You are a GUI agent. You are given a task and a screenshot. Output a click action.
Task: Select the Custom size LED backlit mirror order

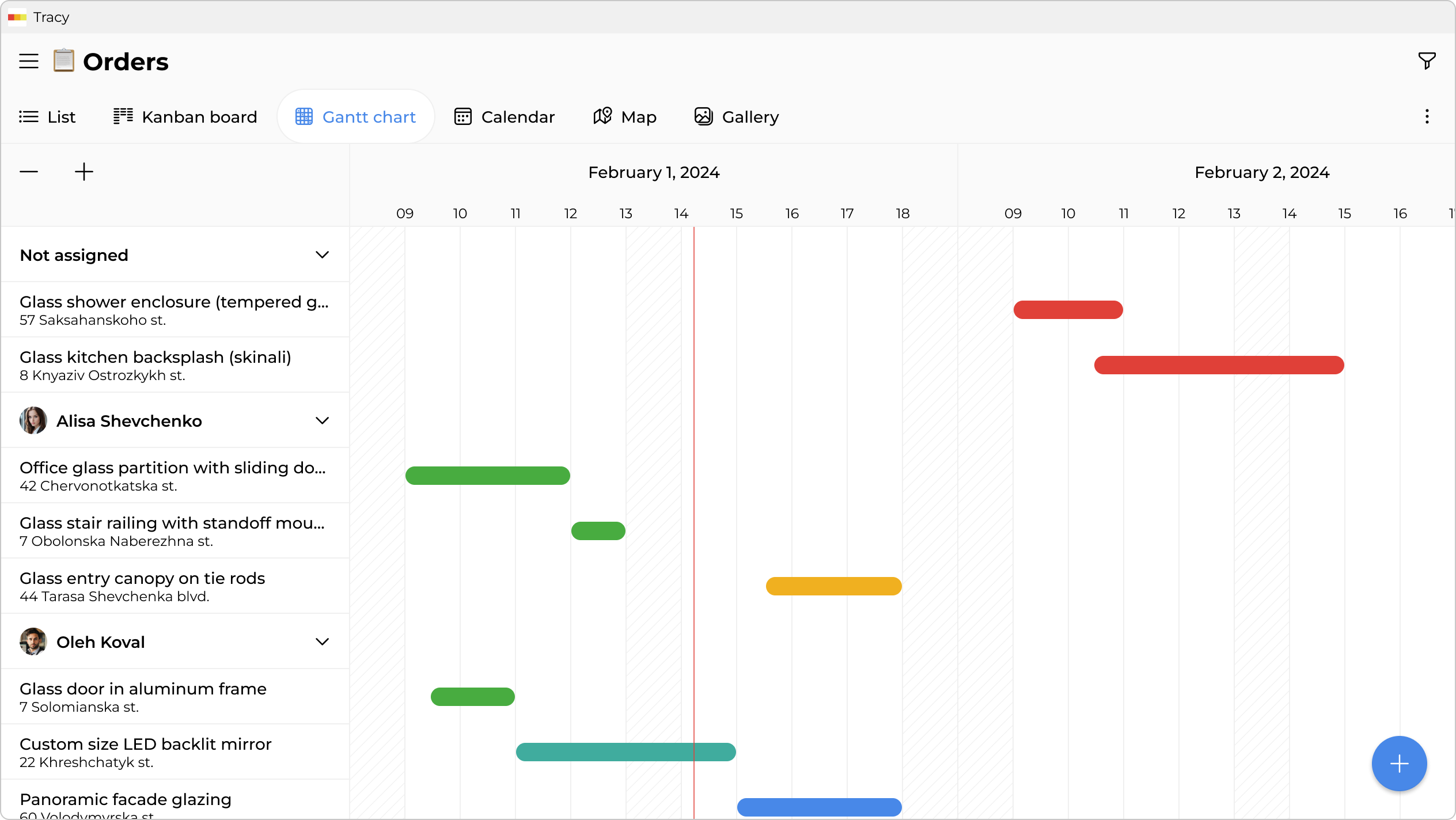click(145, 743)
